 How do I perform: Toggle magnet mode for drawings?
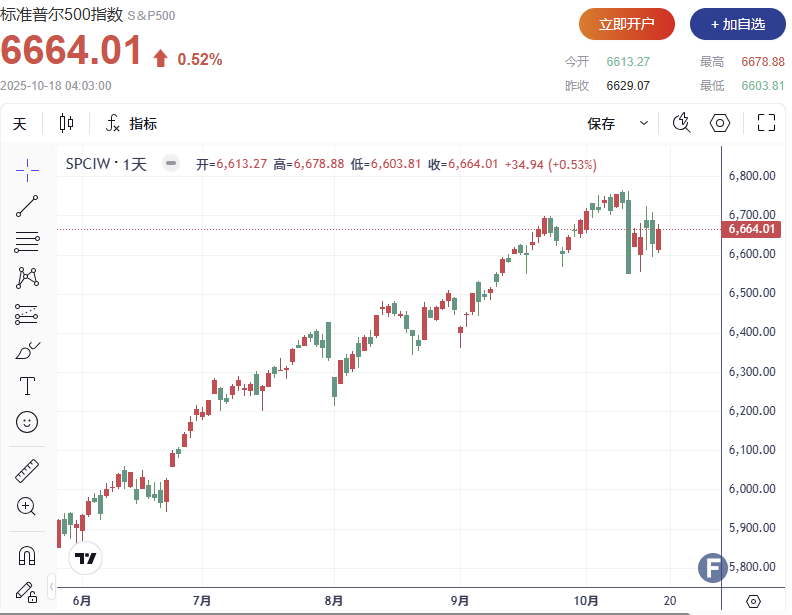(x=27, y=554)
